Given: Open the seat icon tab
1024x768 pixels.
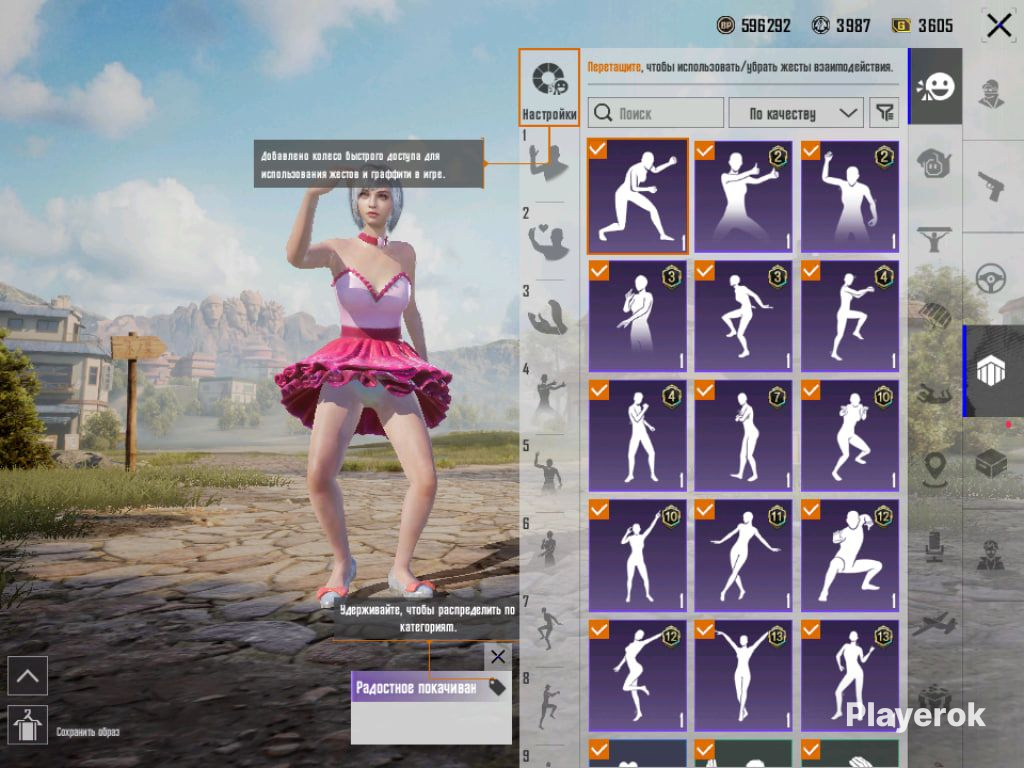Looking at the screenshot, I should click(935, 546).
